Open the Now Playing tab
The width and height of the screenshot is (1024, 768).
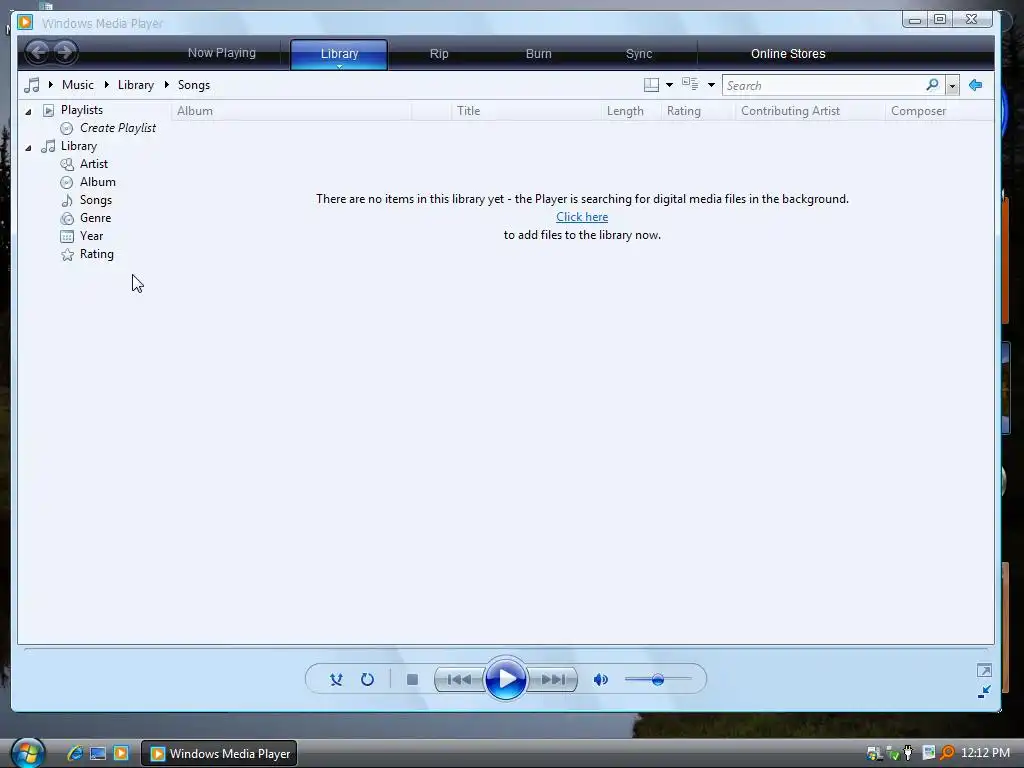point(222,53)
